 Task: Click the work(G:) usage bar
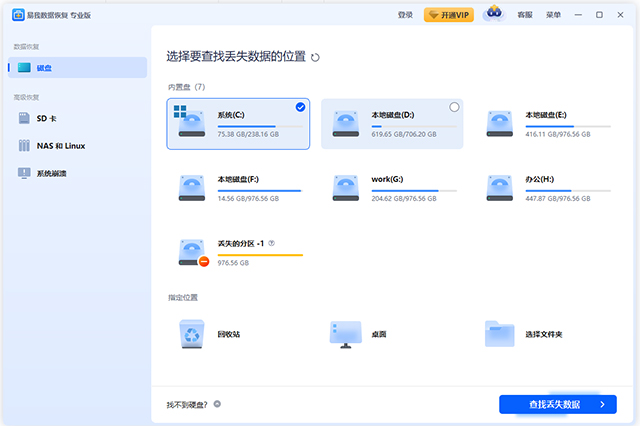tap(414, 191)
